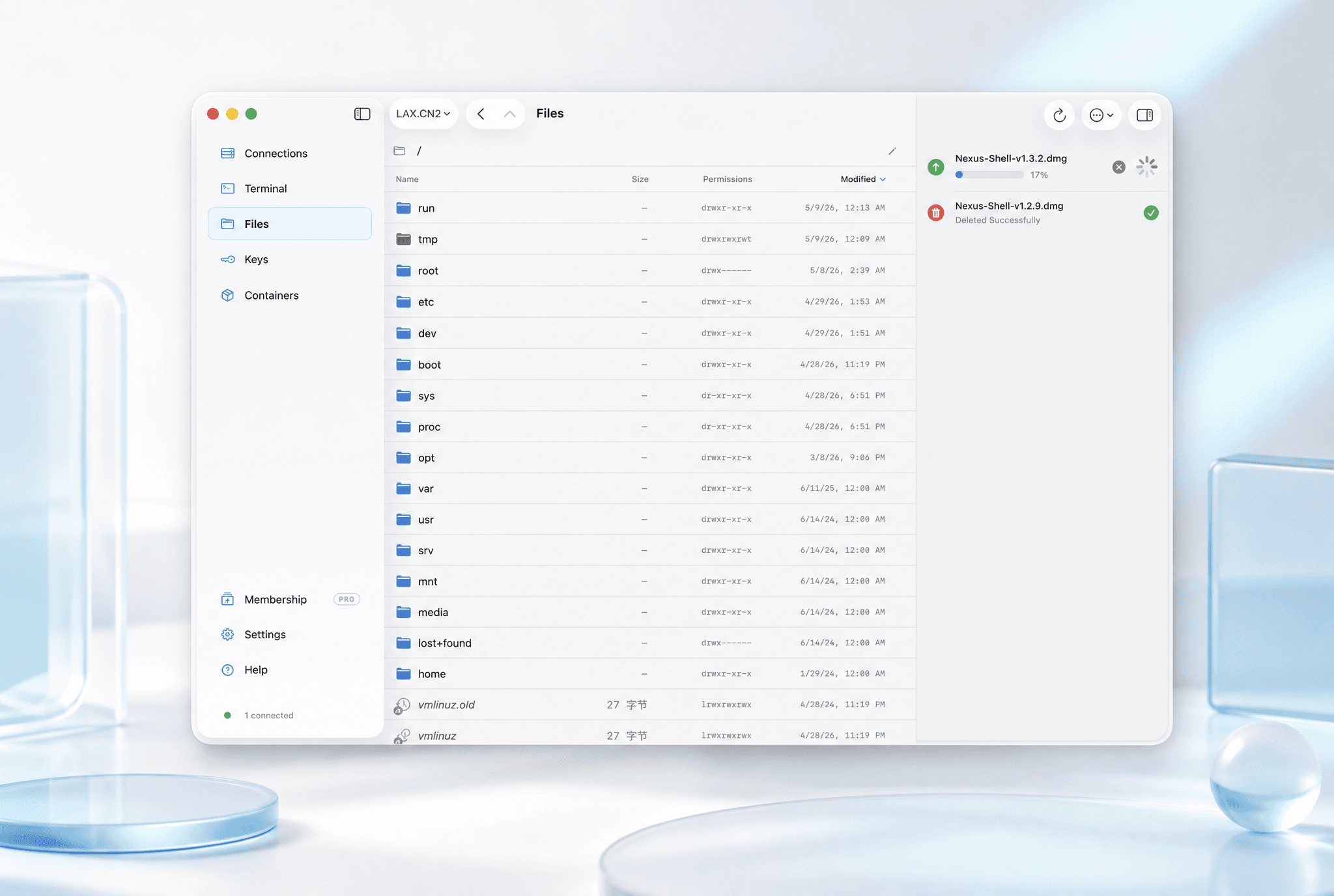The width and height of the screenshot is (1334, 896).
Task: Click the drwxrwxrwt permissions of tmp
Action: click(x=726, y=239)
